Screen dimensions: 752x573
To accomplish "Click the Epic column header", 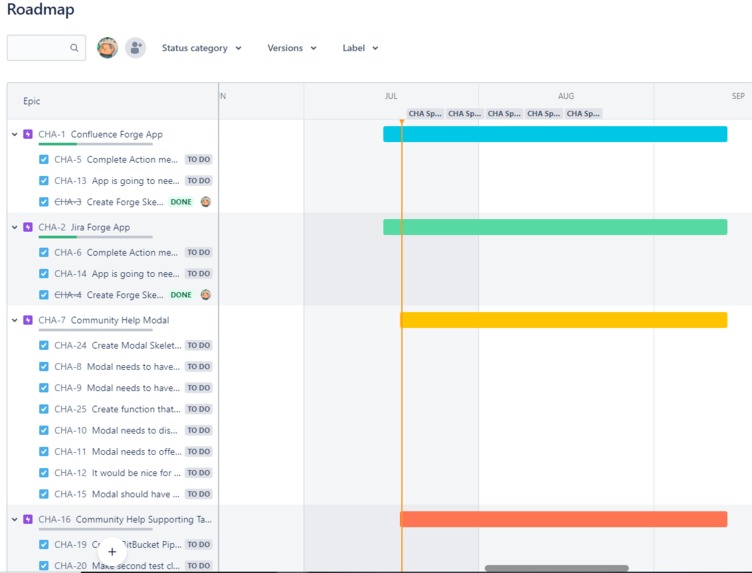I will (x=32, y=101).
